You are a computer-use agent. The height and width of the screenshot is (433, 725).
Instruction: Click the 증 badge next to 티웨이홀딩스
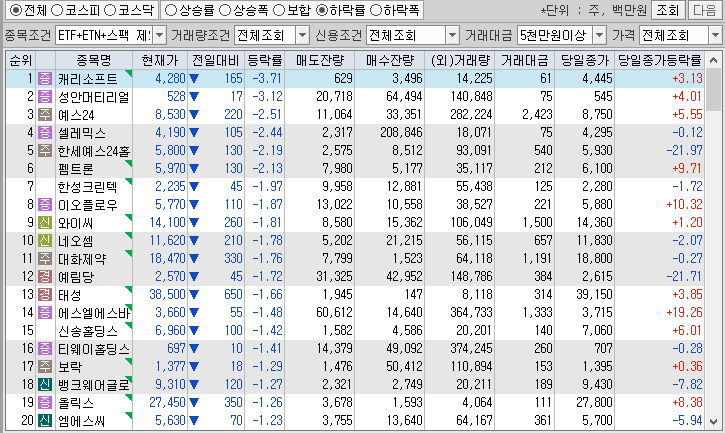(x=45, y=349)
